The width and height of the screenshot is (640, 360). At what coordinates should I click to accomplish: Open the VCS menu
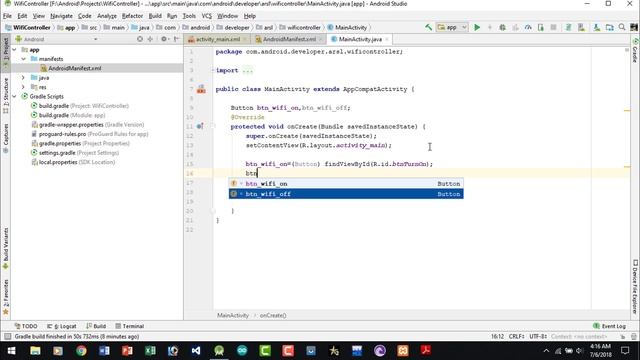[207, 16]
